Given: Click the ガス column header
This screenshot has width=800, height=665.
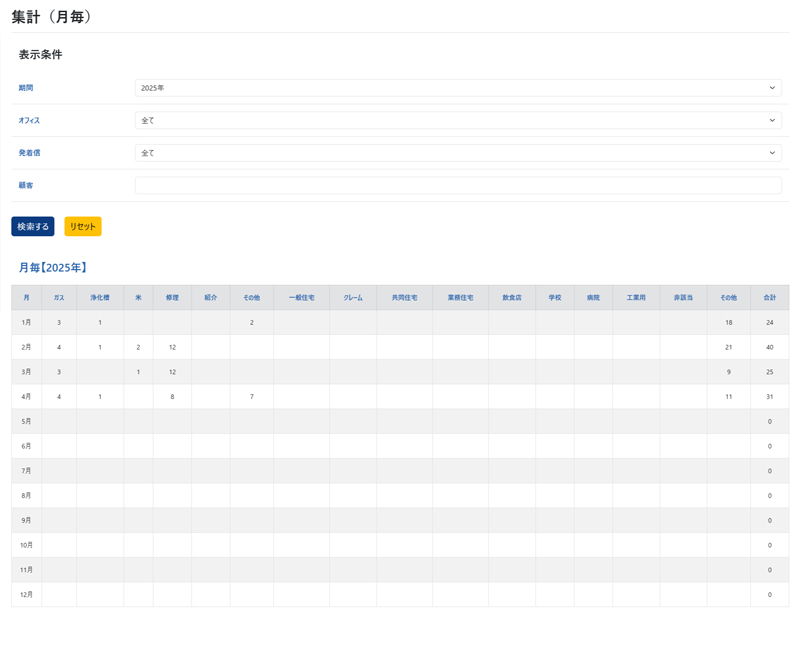Looking at the screenshot, I should (x=59, y=298).
